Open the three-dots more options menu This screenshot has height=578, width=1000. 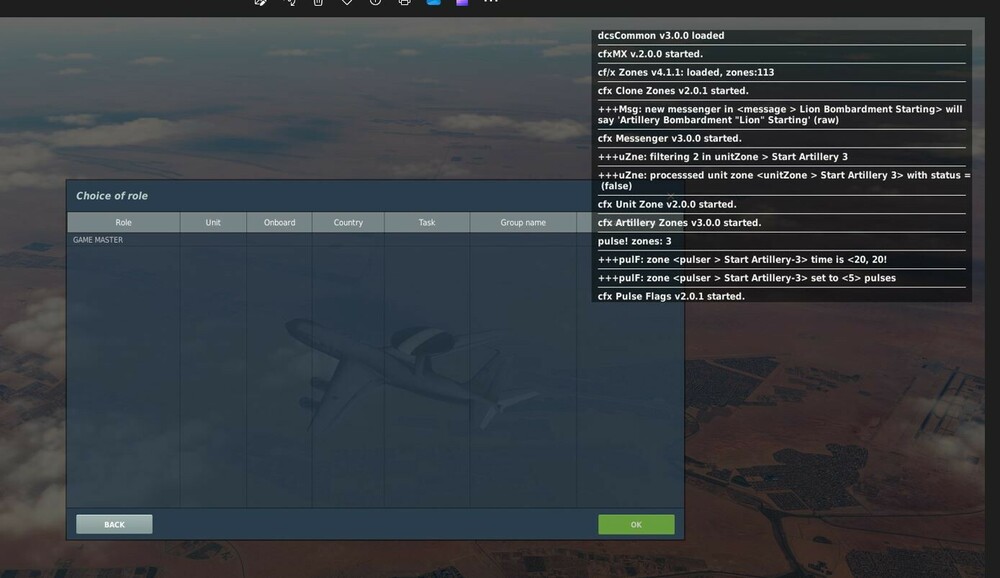(490, 2)
